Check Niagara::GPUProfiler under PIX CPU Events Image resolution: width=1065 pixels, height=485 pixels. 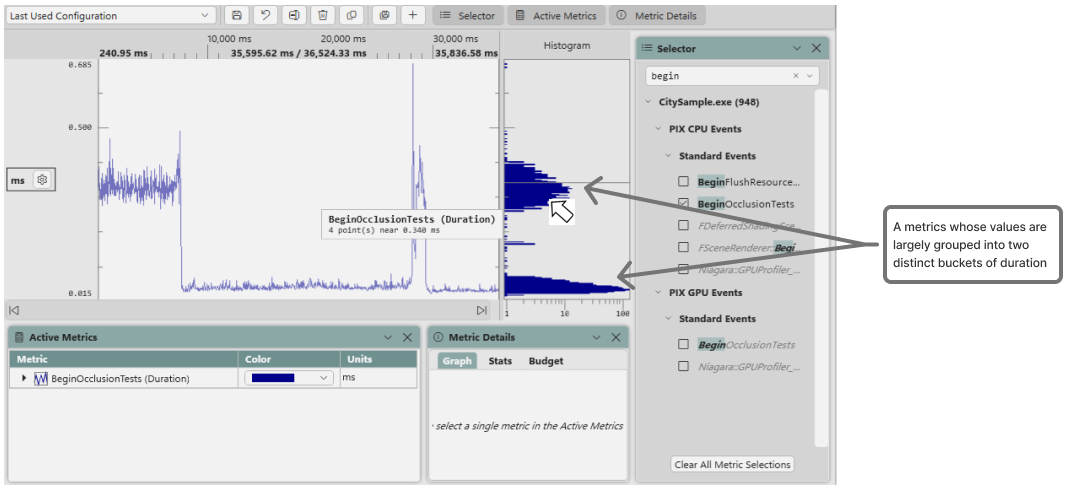click(x=684, y=269)
